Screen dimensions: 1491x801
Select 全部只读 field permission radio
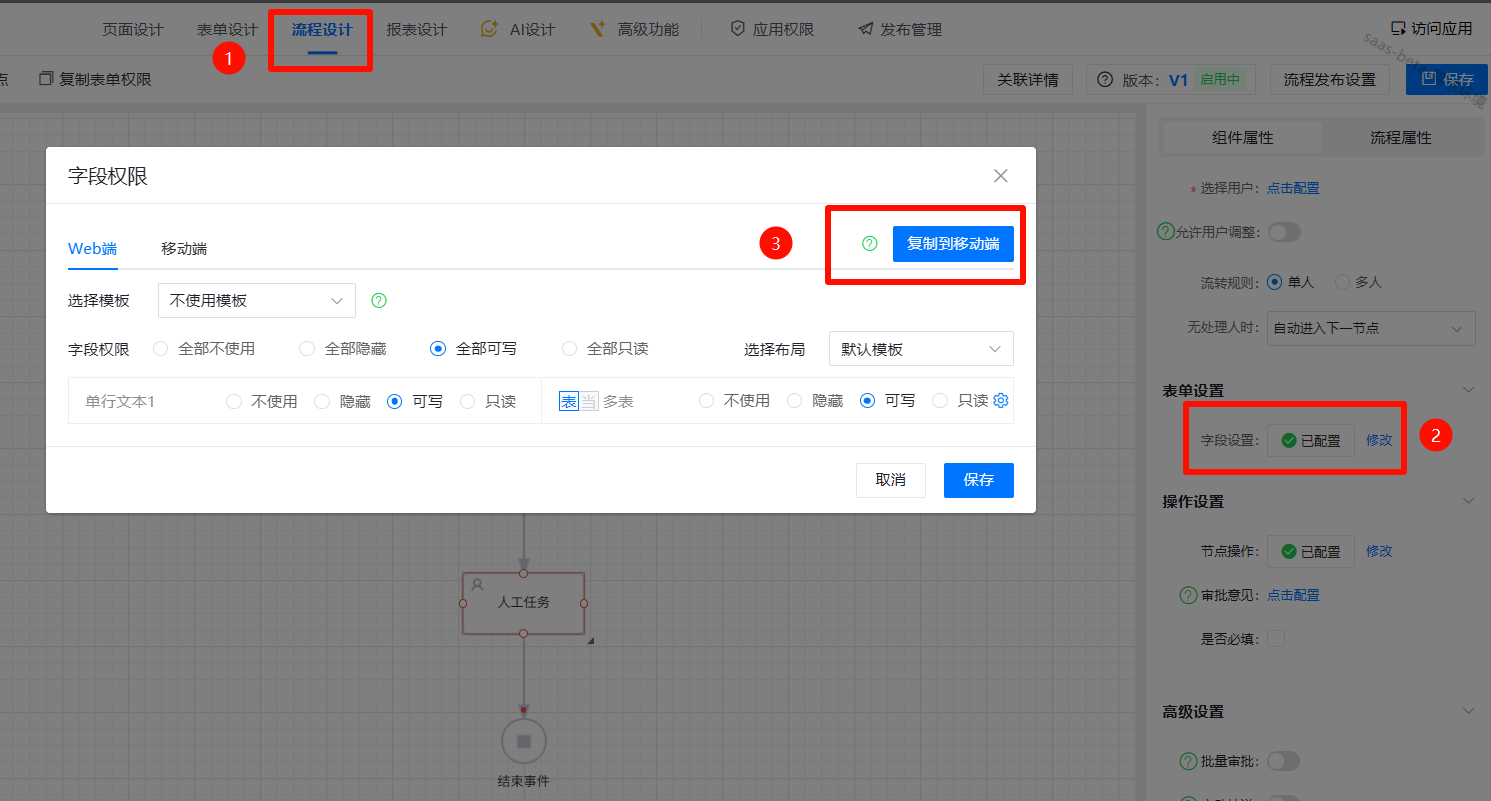(x=570, y=349)
